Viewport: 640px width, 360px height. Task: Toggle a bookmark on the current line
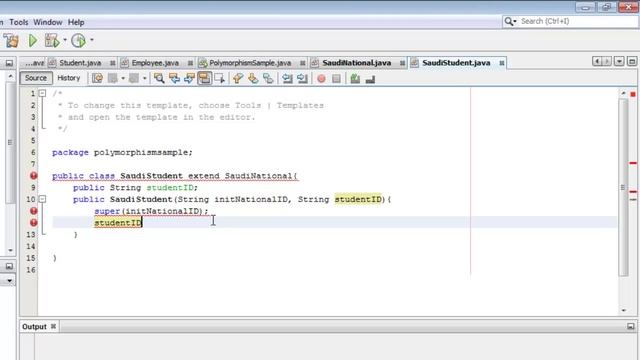268,78
